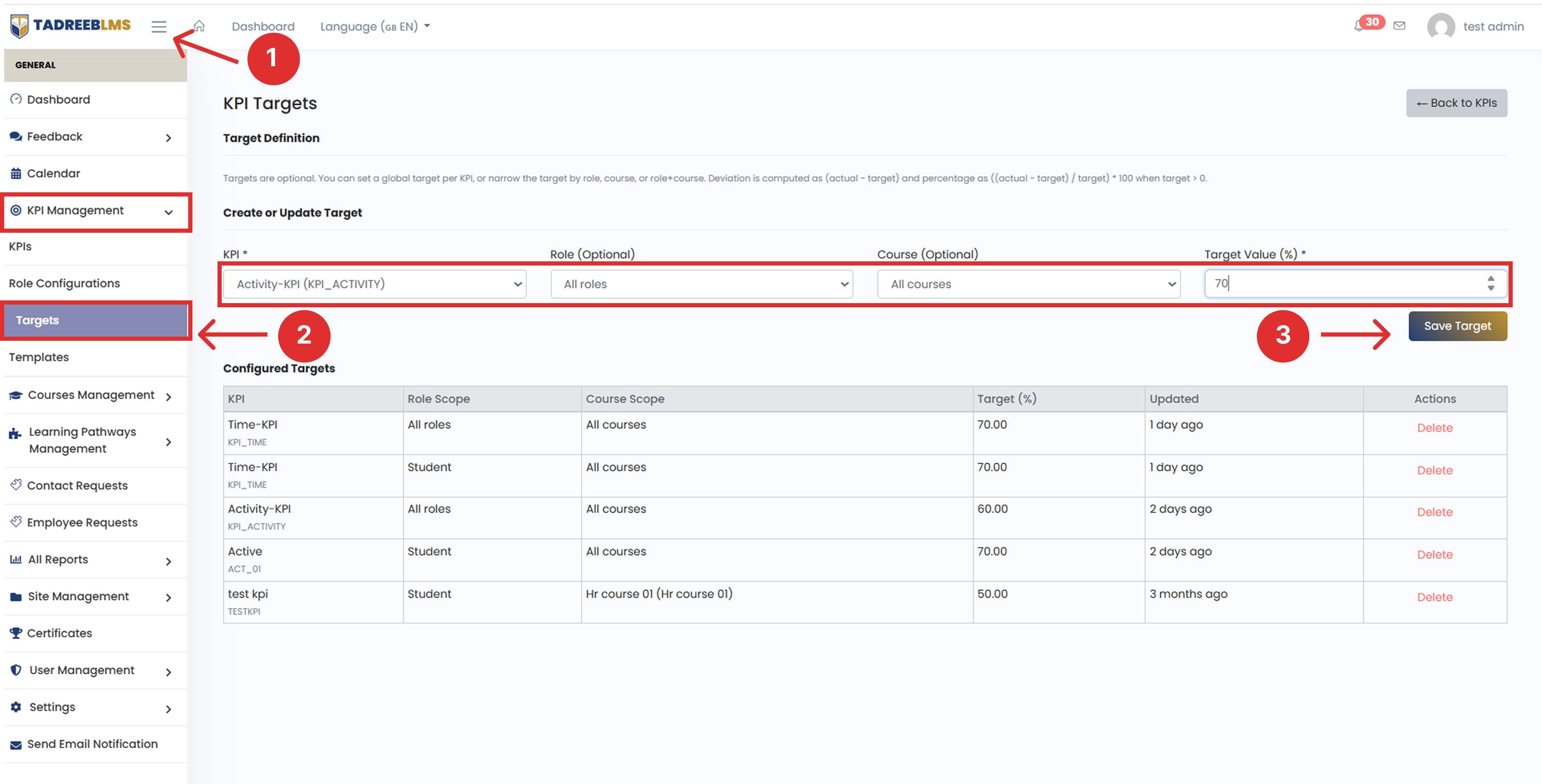Expand the Courses Management chevron
This screenshot has height=784, width=1542.
click(x=169, y=397)
